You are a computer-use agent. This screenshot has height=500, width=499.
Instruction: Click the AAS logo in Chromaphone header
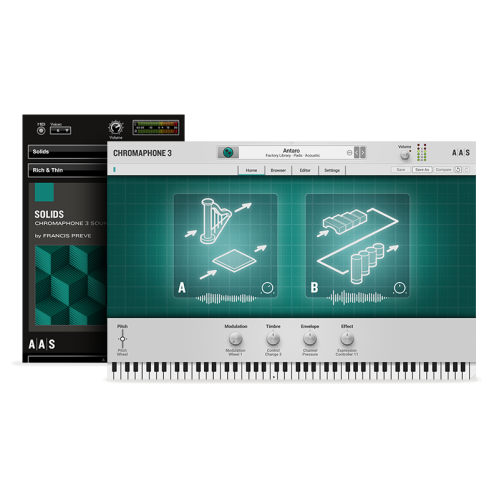461,153
